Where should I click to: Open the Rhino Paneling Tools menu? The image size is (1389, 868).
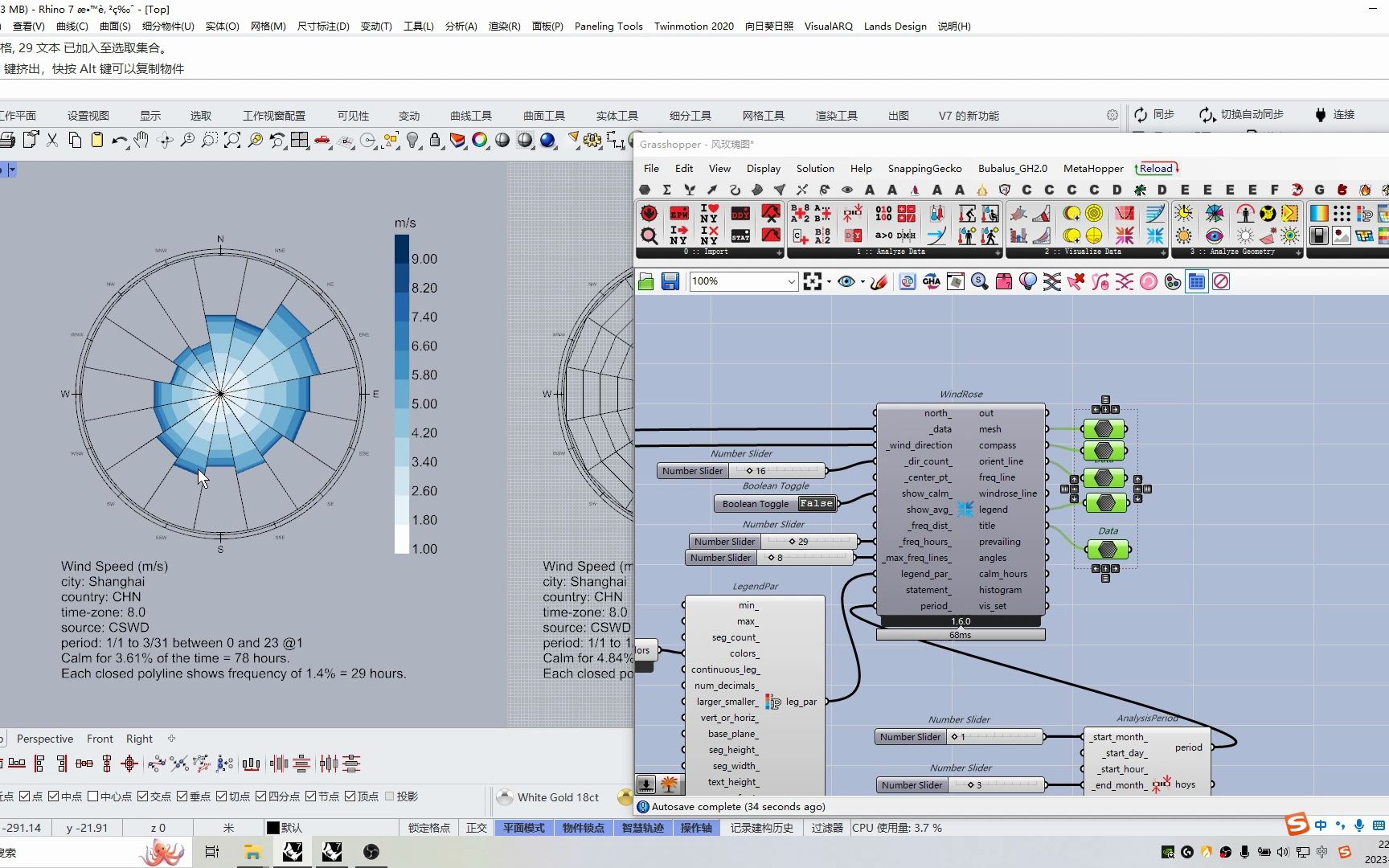(608, 27)
